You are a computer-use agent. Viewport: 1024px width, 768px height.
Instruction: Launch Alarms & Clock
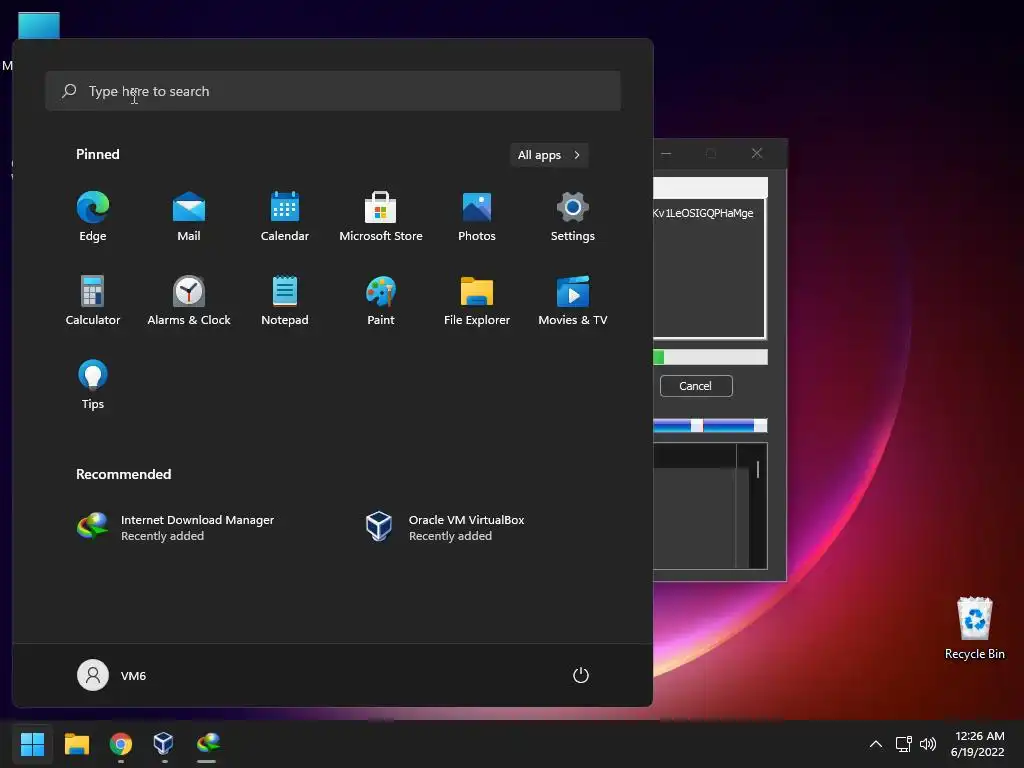click(189, 300)
